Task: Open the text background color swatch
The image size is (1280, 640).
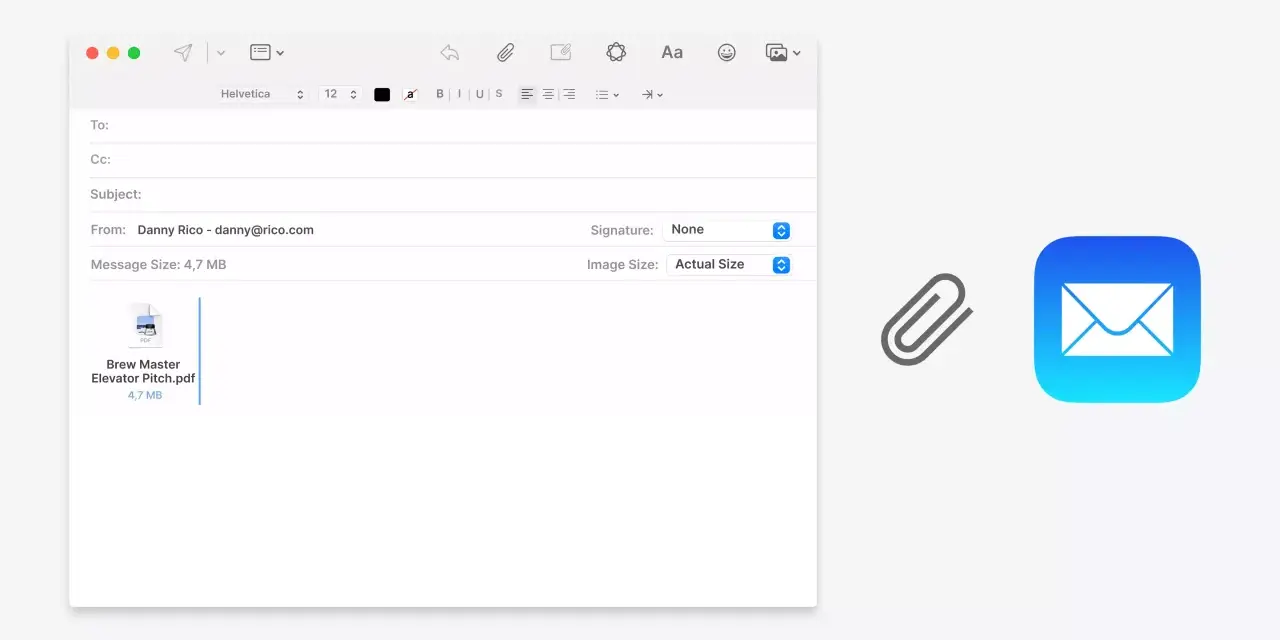Action: pos(410,95)
